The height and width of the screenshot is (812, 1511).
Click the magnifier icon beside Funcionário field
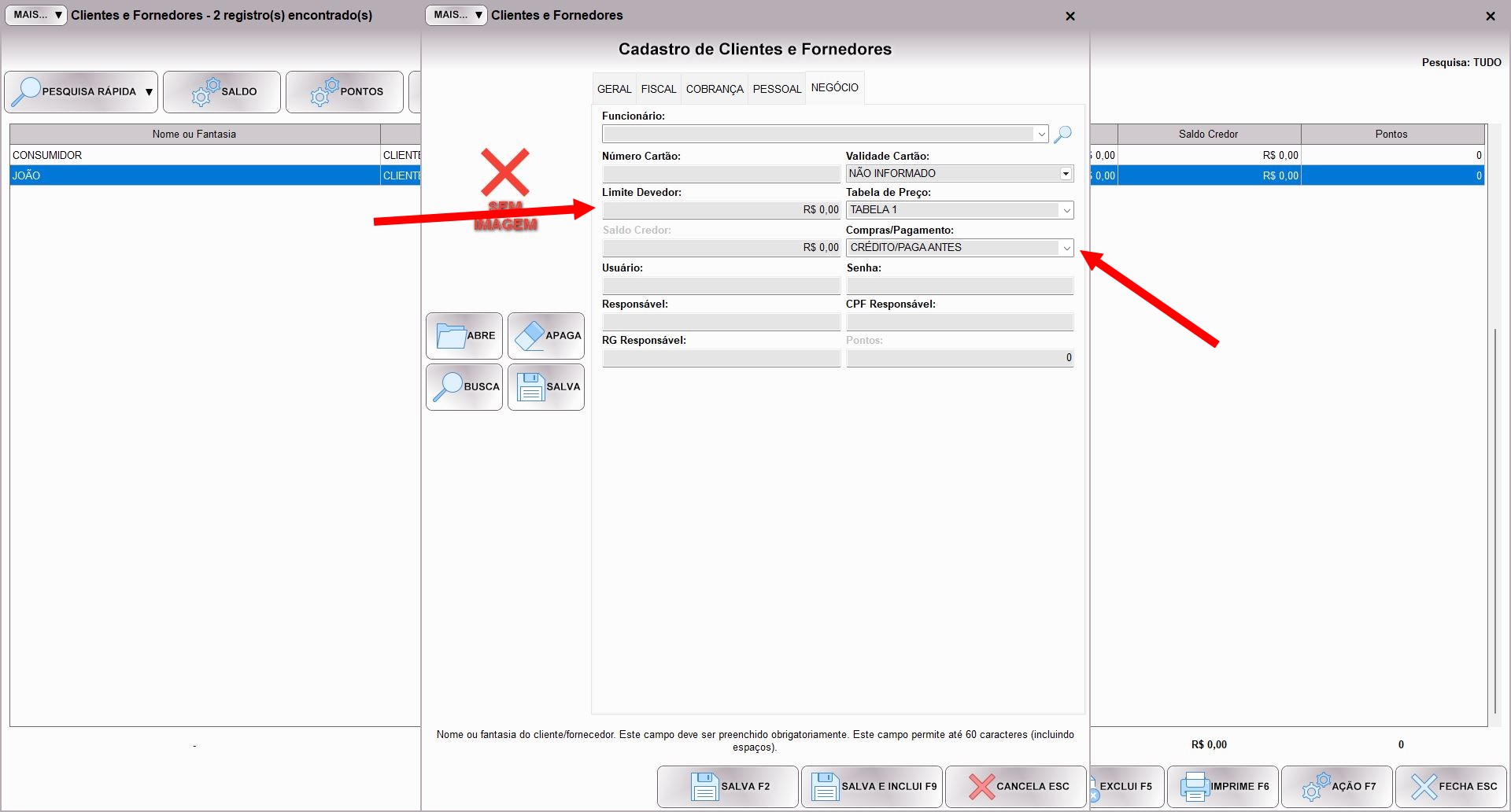(1062, 135)
